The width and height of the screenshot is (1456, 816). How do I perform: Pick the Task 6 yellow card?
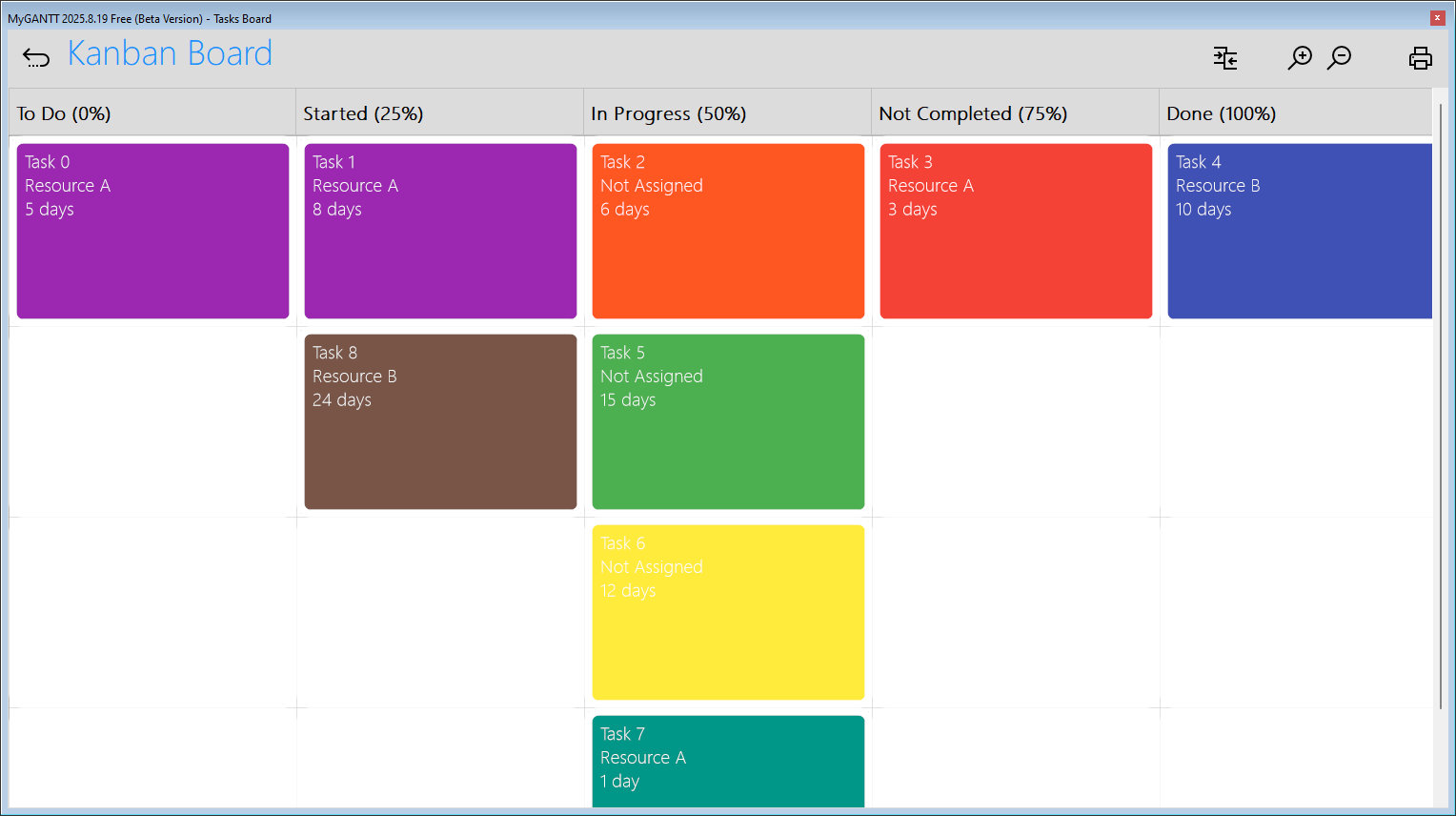tap(728, 612)
